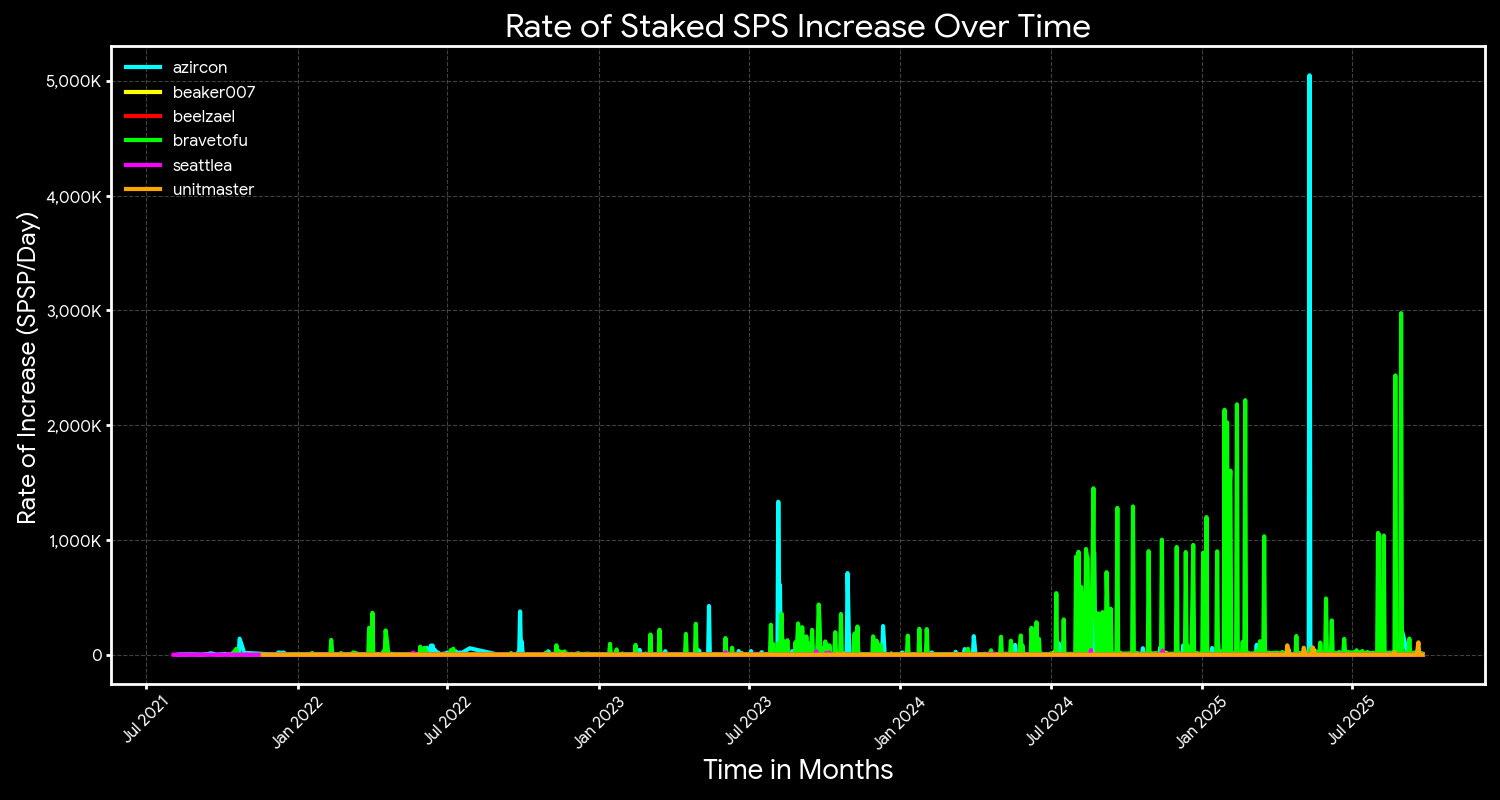Image resolution: width=1500 pixels, height=800 pixels.
Task: Click the chart title text
Action: 797,26
